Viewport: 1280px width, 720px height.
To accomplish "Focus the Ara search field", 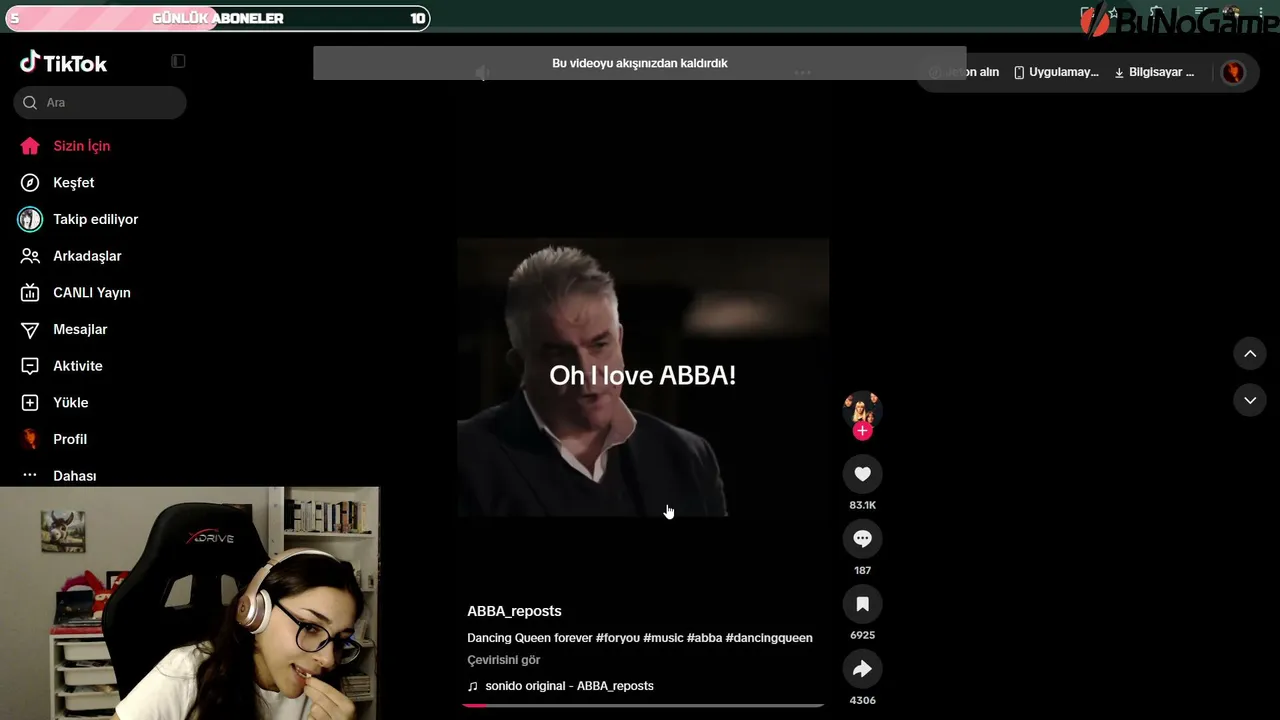I will [100, 103].
